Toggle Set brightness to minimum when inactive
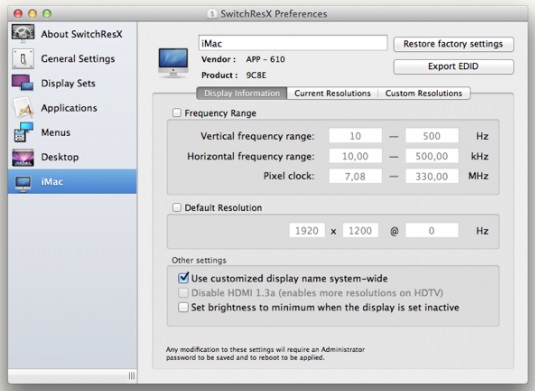Screen dimensions: 535x391 point(183,307)
